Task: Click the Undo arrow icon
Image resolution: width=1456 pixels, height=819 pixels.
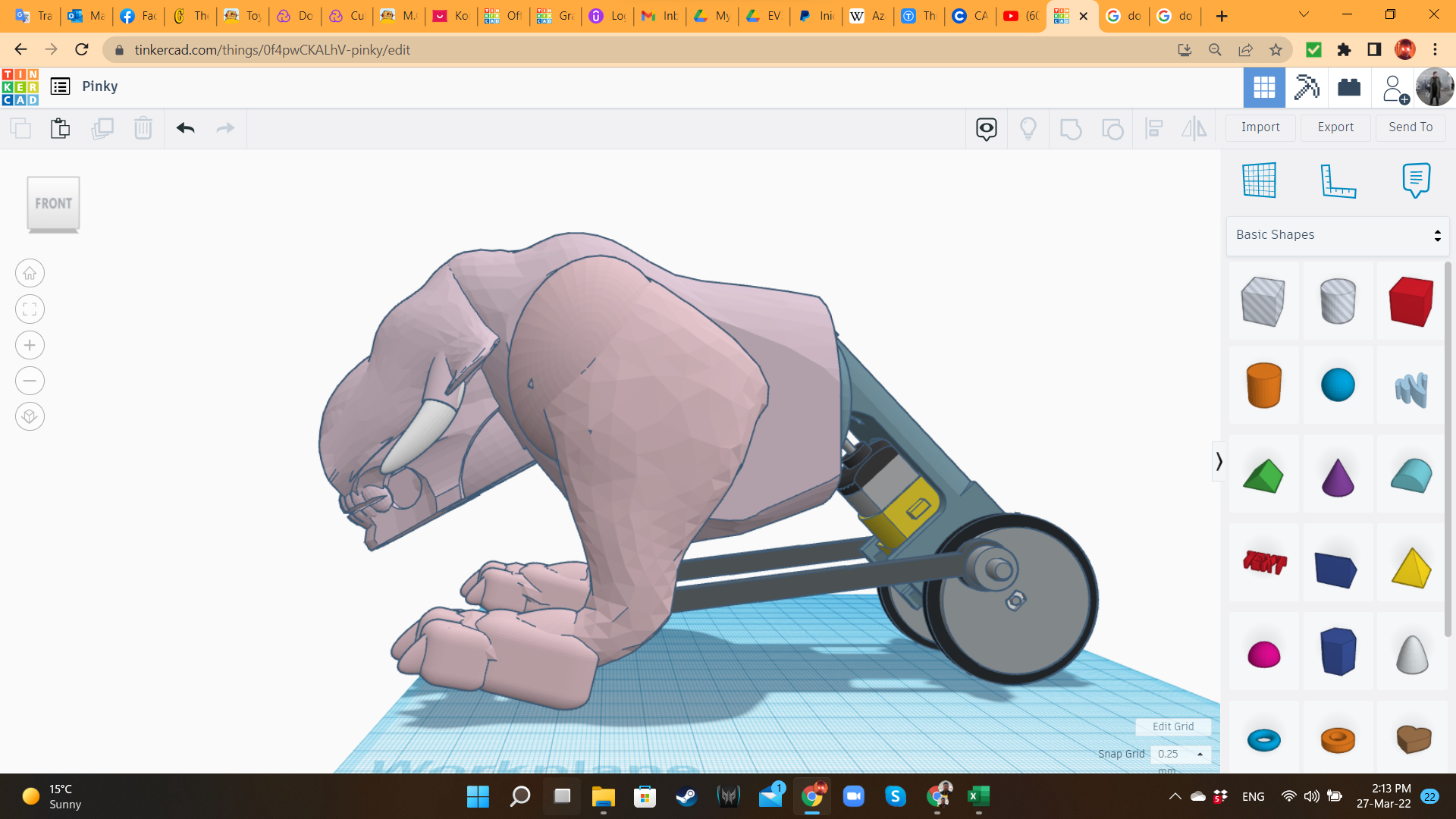Action: tap(186, 128)
